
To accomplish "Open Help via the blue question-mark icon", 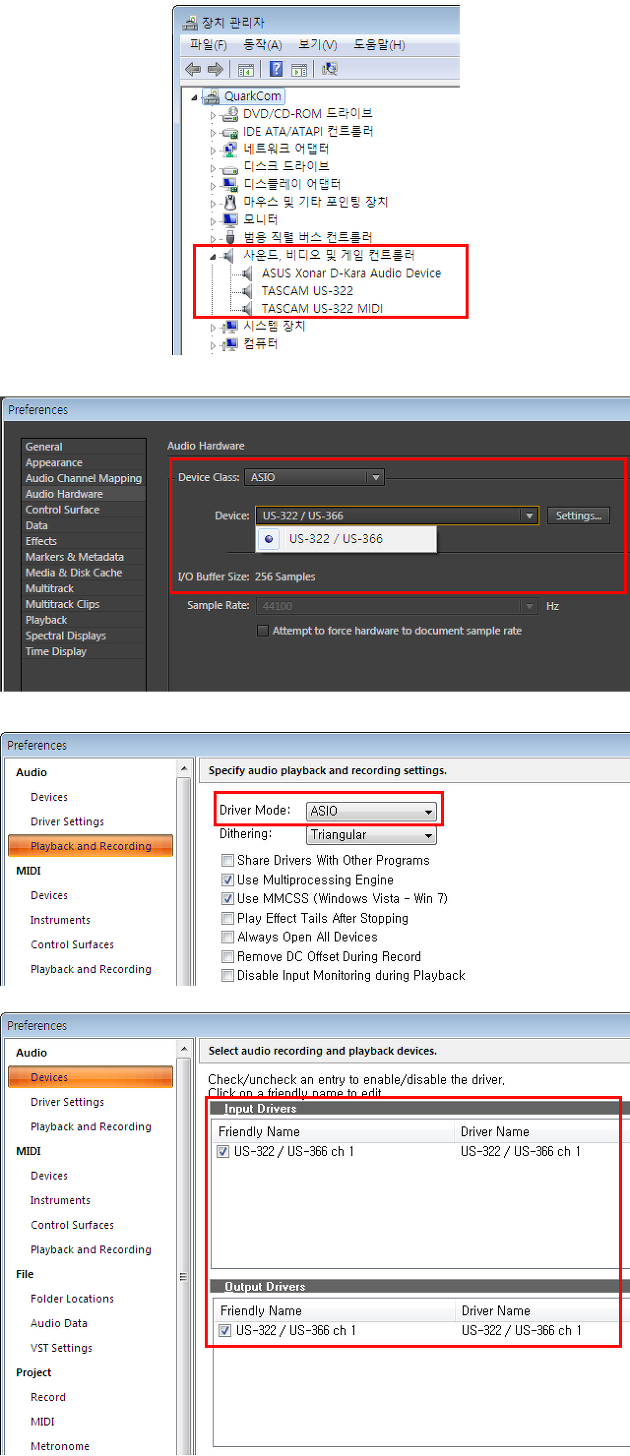I will pyautogui.click(x=276, y=69).
